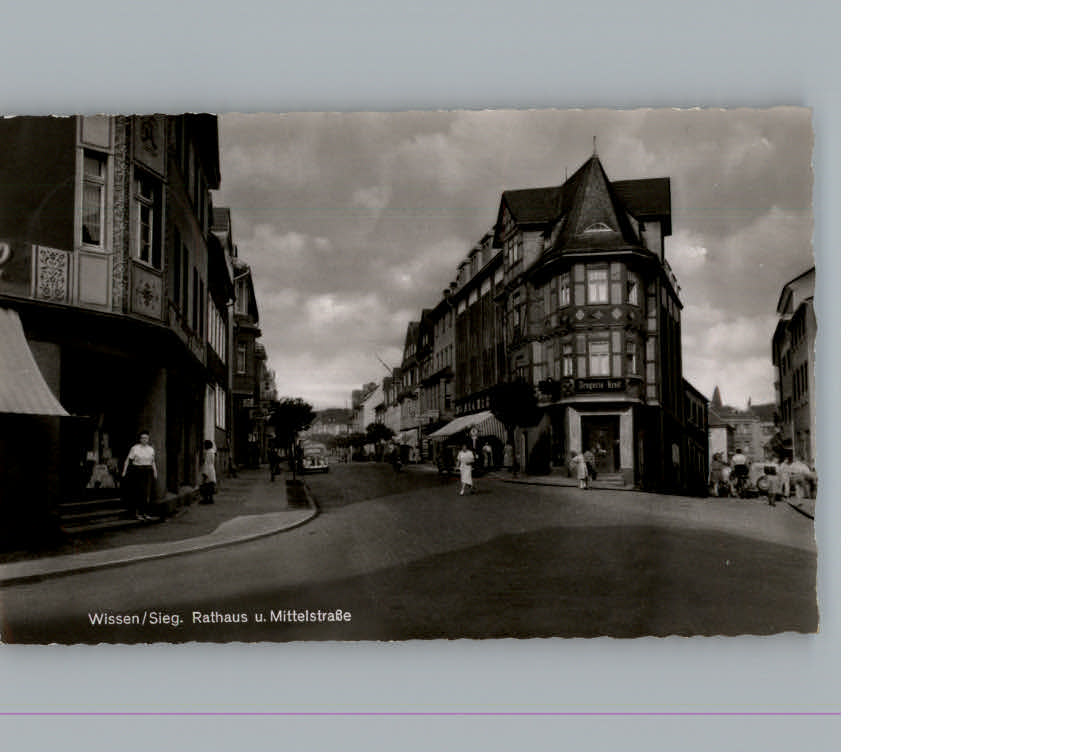The image size is (1072, 752).
Task: Click the tree beside the corner building
Action: point(515,405)
